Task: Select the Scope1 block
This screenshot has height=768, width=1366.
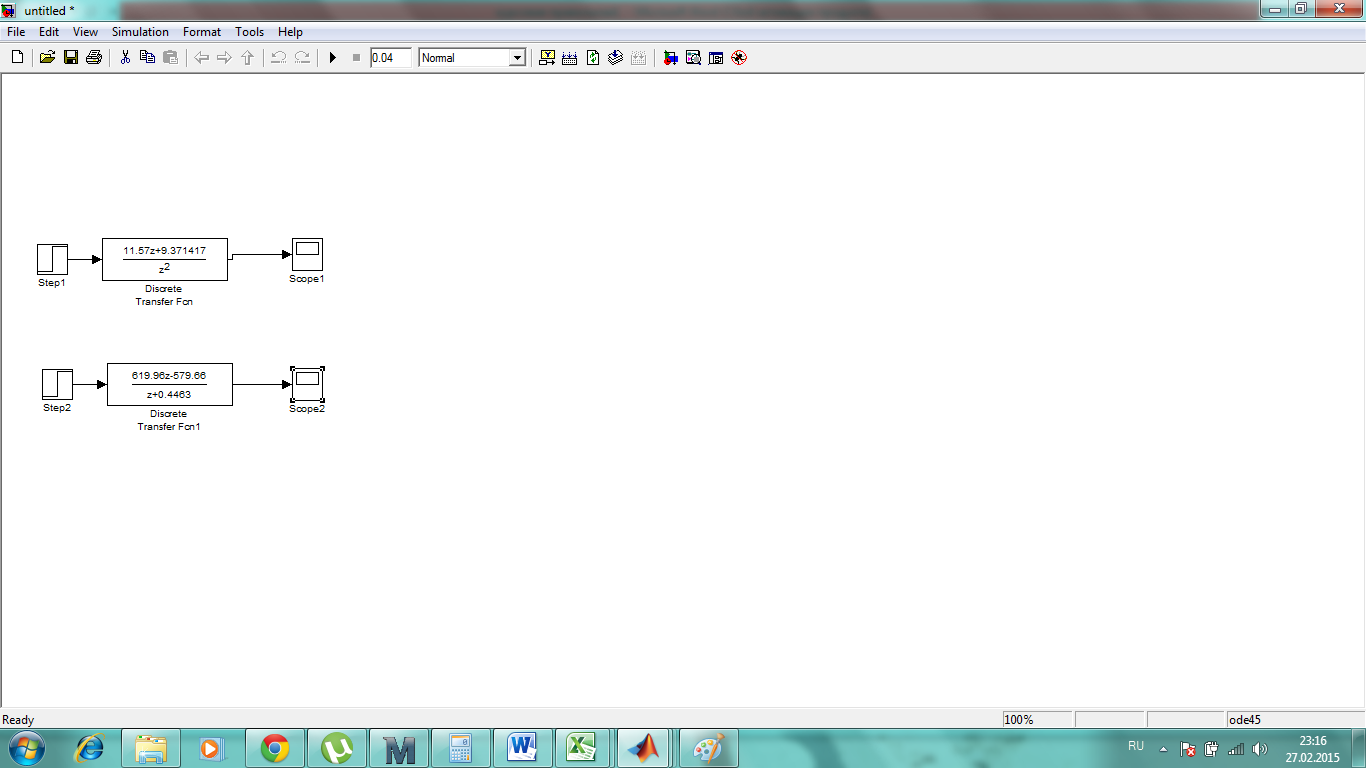Action: click(307, 254)
